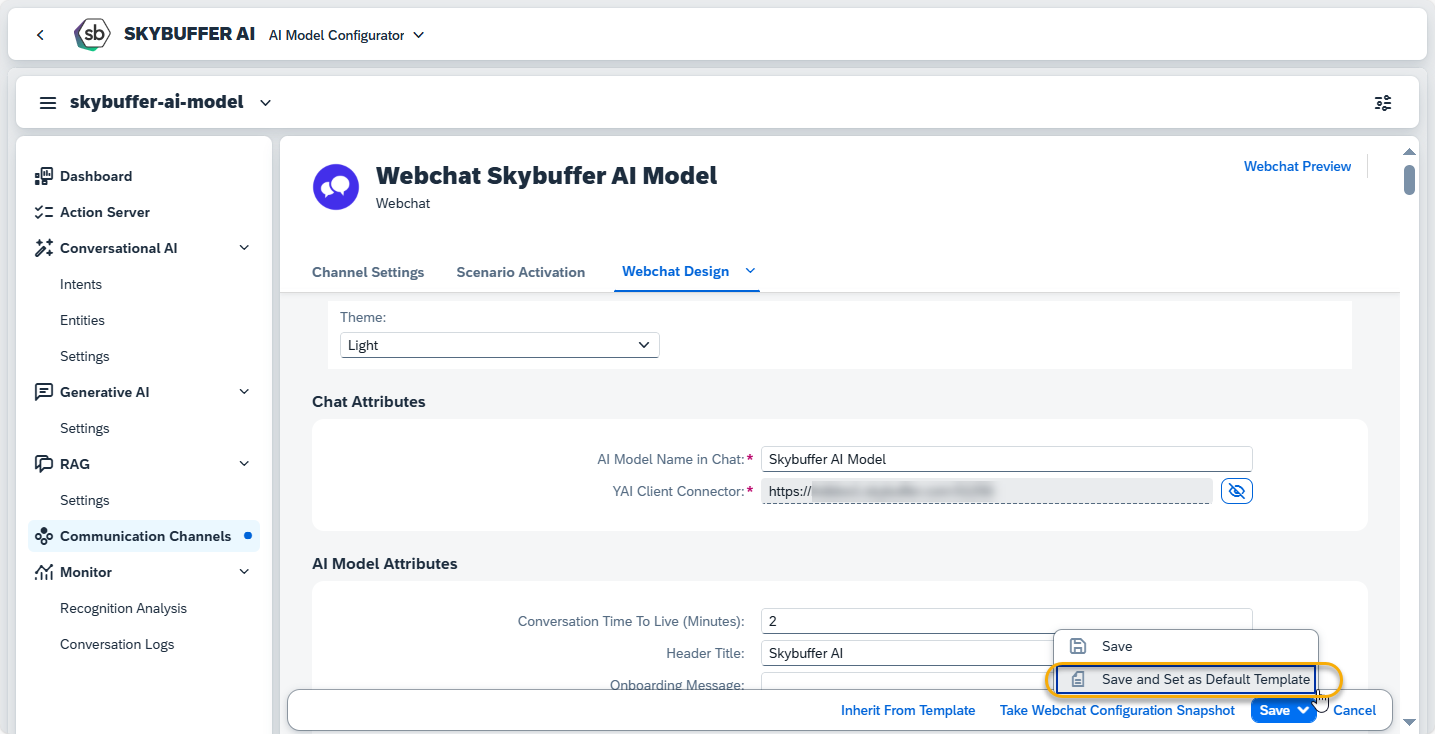Click the Skybuffer hexagon logo

tap(93, 34)
